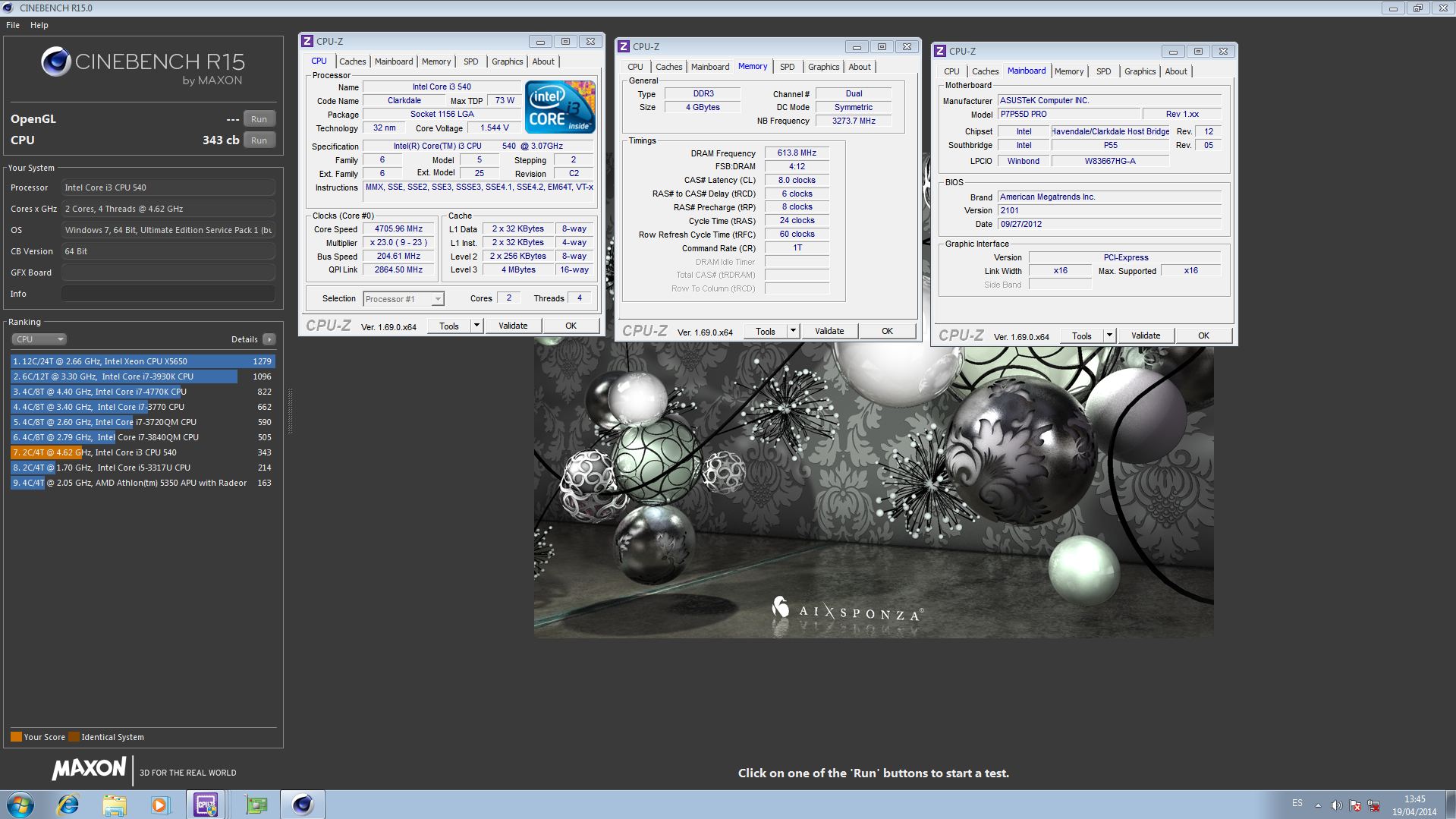The height and width of the screenshot is (819, 1456).
Task: Click the Core Speed 4705.96 MHz value
Action: pos(398,228)
